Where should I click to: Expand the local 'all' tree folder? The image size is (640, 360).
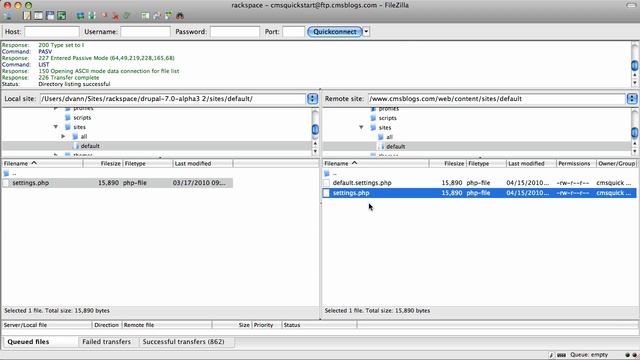[63, 136]
